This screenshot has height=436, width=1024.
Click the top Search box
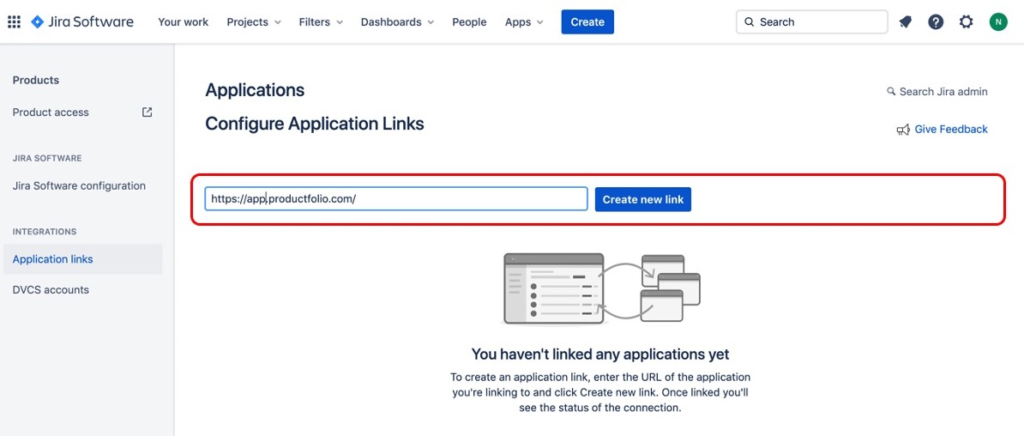(812, 22)
